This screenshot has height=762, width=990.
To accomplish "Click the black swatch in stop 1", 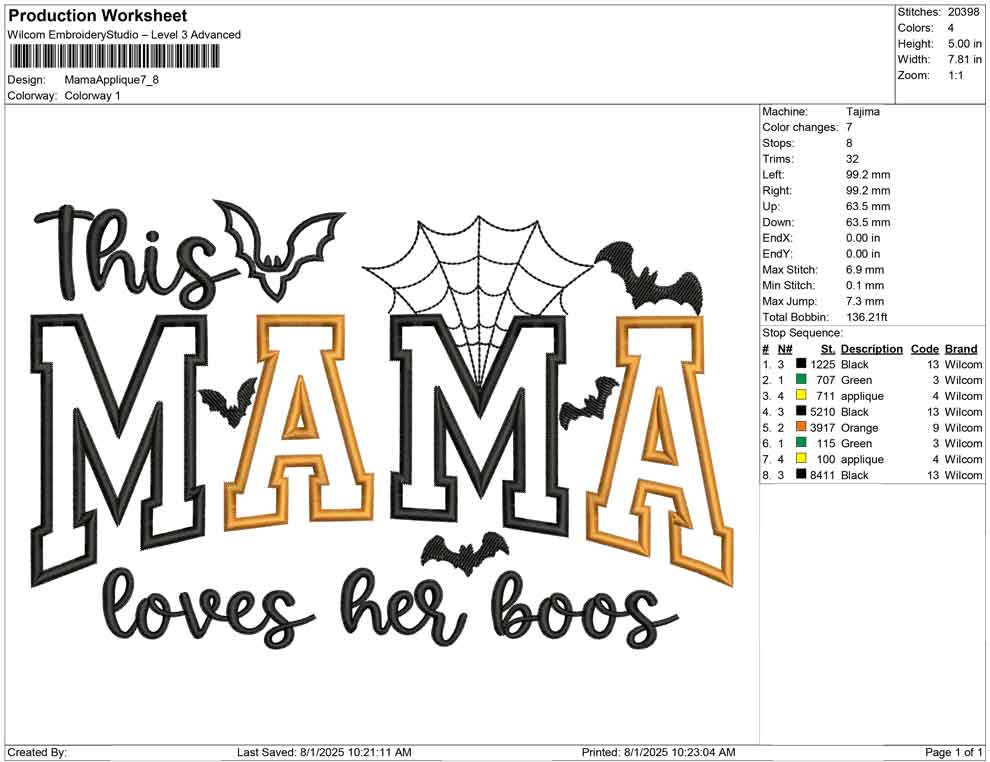I will [x=801, y=364].
